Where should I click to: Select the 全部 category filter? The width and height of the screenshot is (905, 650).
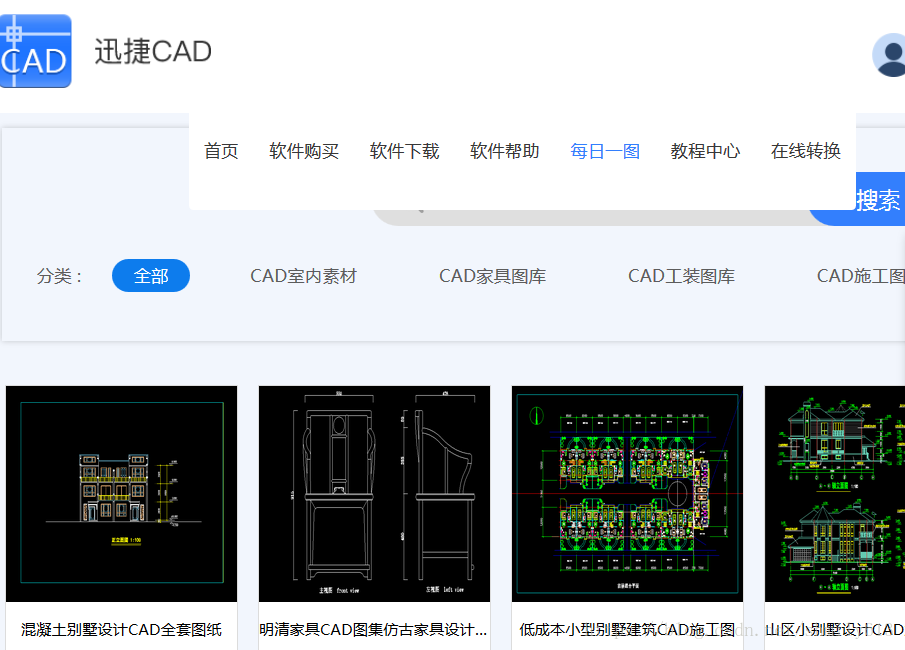pos(151,275)
